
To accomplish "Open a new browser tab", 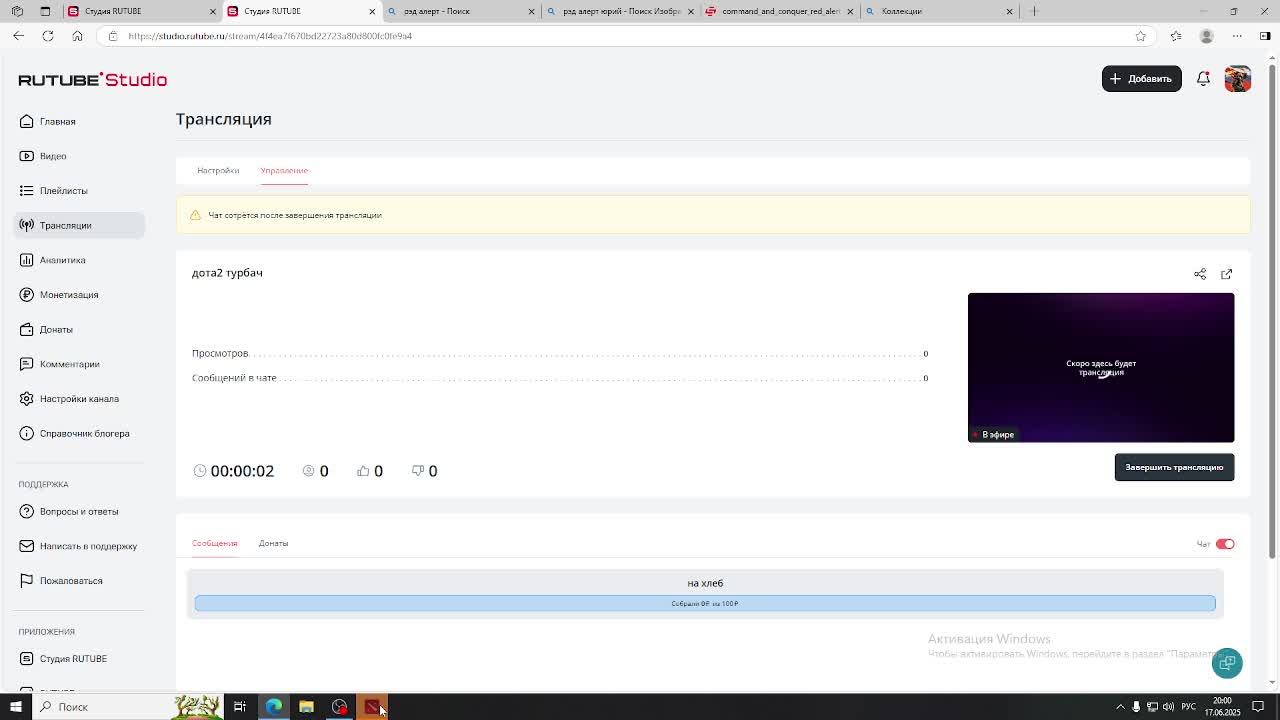I will pyautogui.click(x=1034, y=11).
